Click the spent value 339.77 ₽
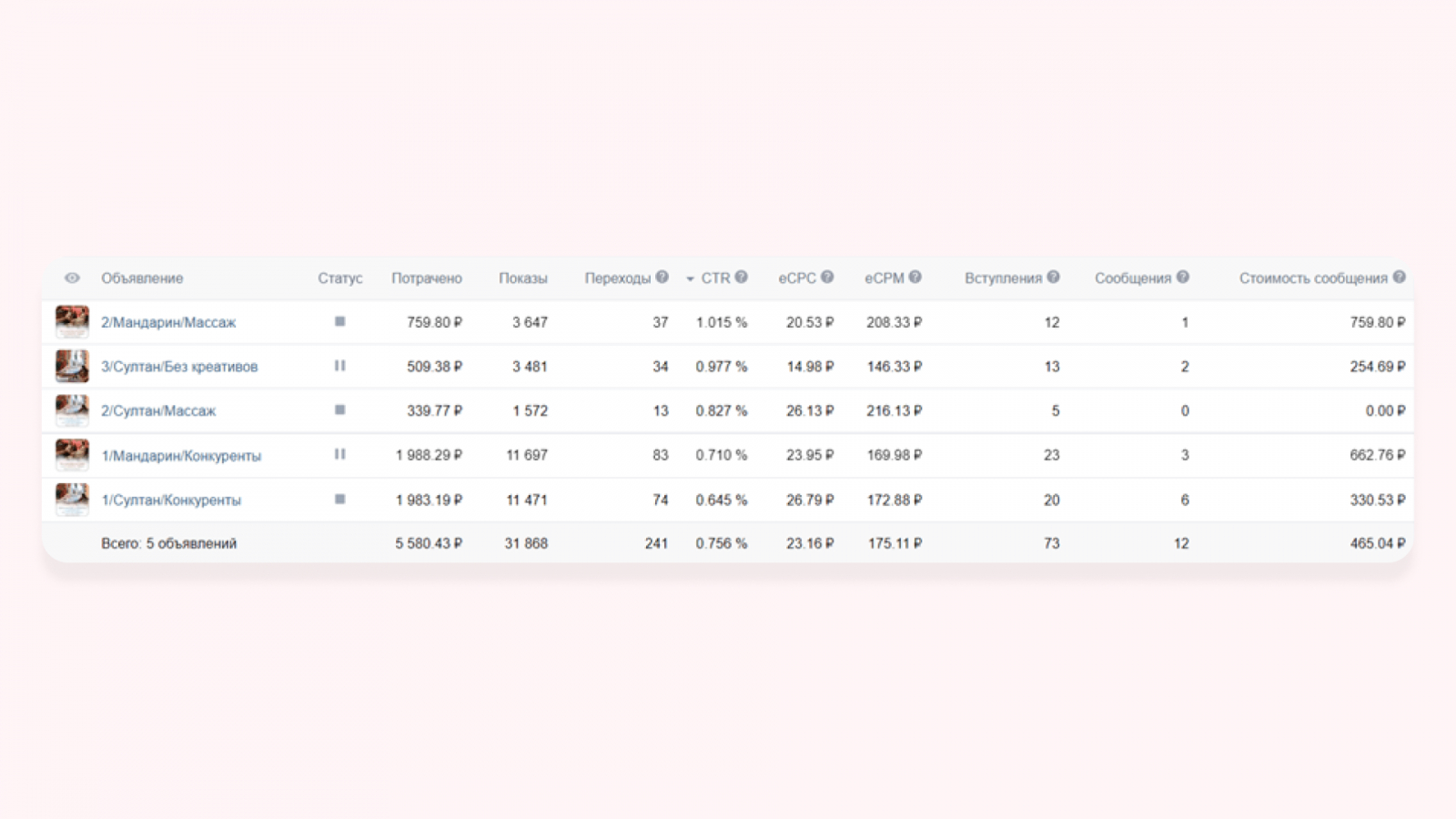The image size is (1456, 819). tap(434, 411)
